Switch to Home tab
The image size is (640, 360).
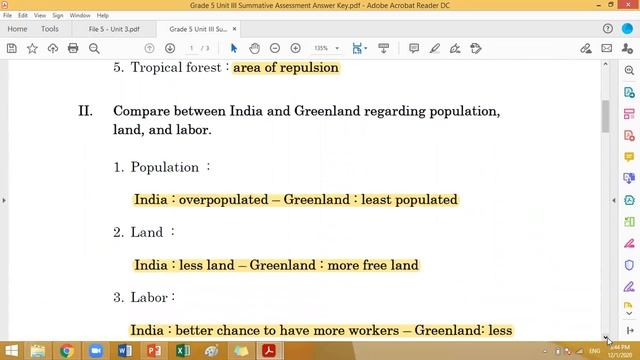tap(17, 29)
